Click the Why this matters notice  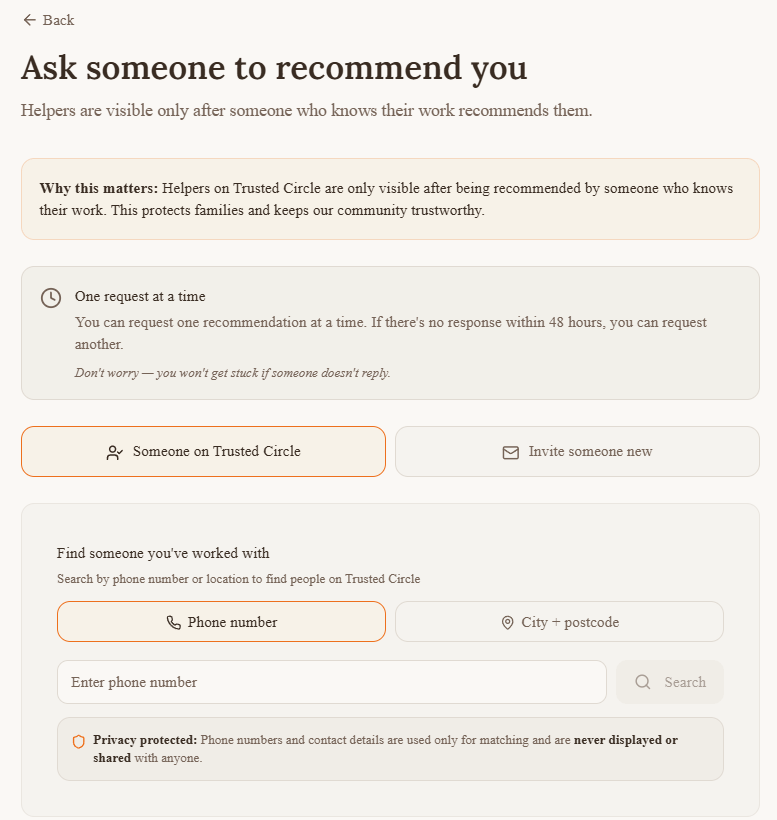389,199
